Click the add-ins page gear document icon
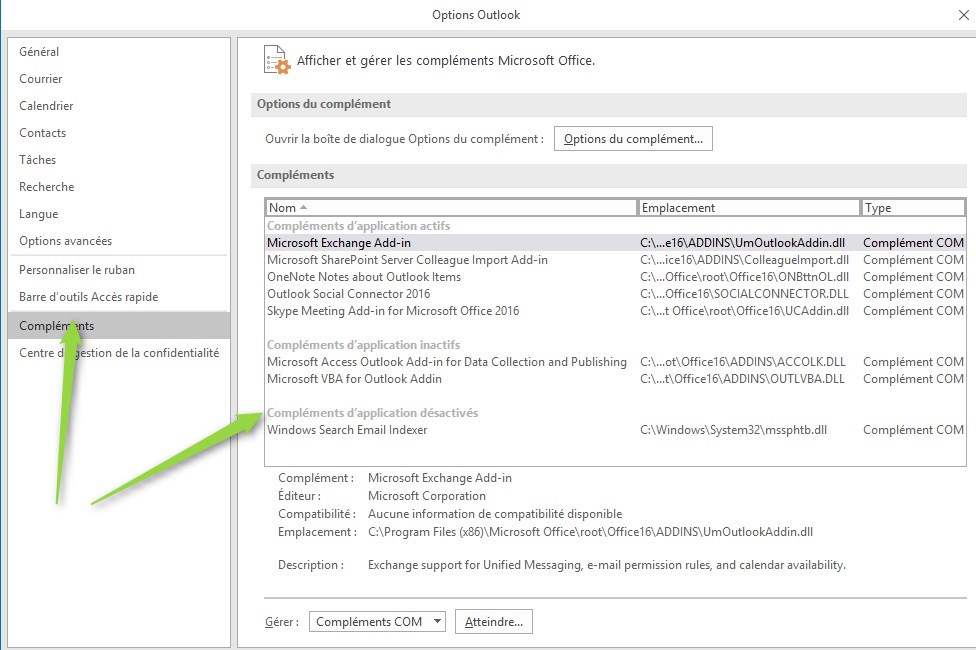Image resolution: width=976 pixels, height=650 pixels. click(x=276, y=60)
